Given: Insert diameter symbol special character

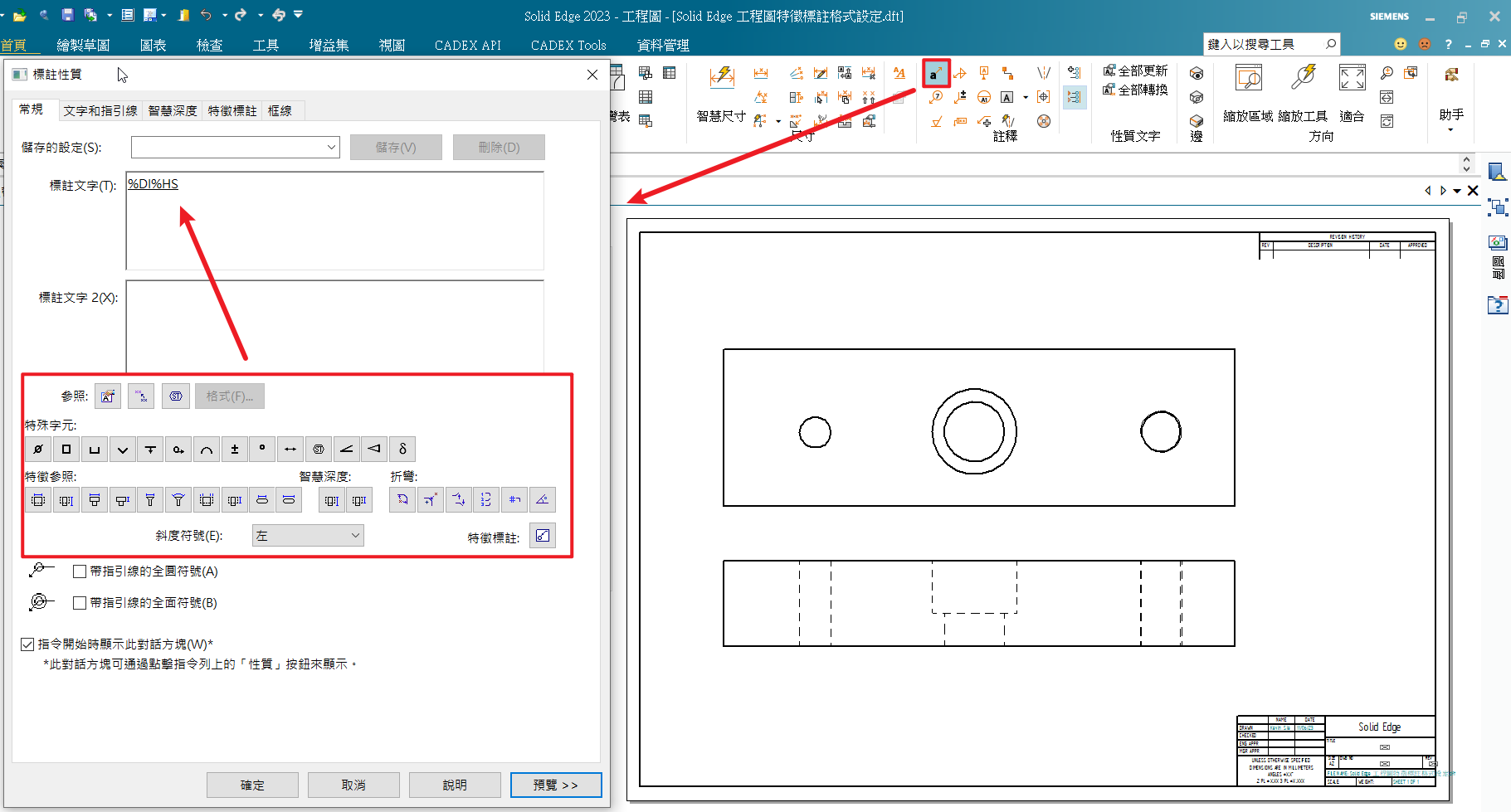Looking at the screenshot, I should 38,449.
